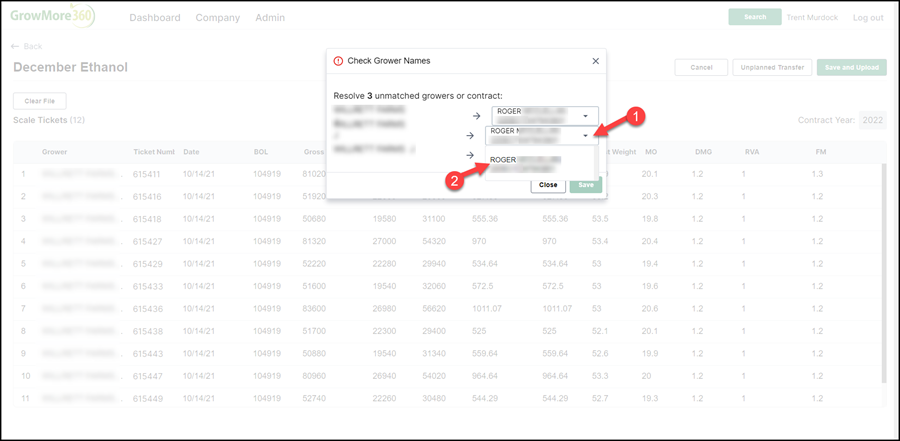Click the green Save button in dialog

(x=585, y=185)
